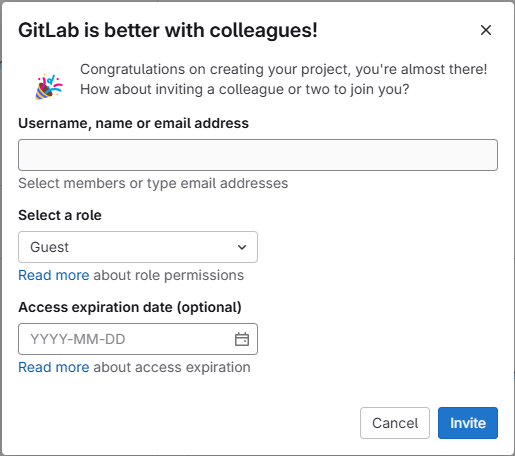Open the Guest role dropdown
515x456 pixels.
coord(138,247)
